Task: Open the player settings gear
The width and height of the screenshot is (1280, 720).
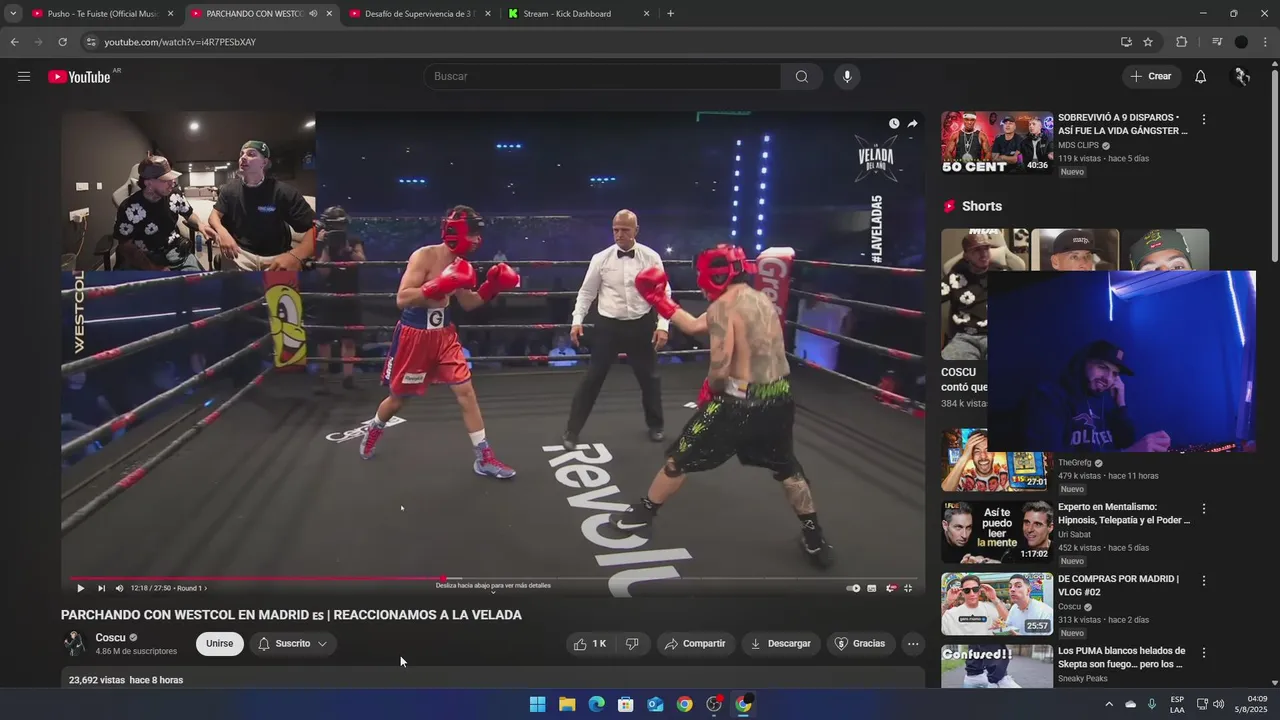Action: point(890,588)
